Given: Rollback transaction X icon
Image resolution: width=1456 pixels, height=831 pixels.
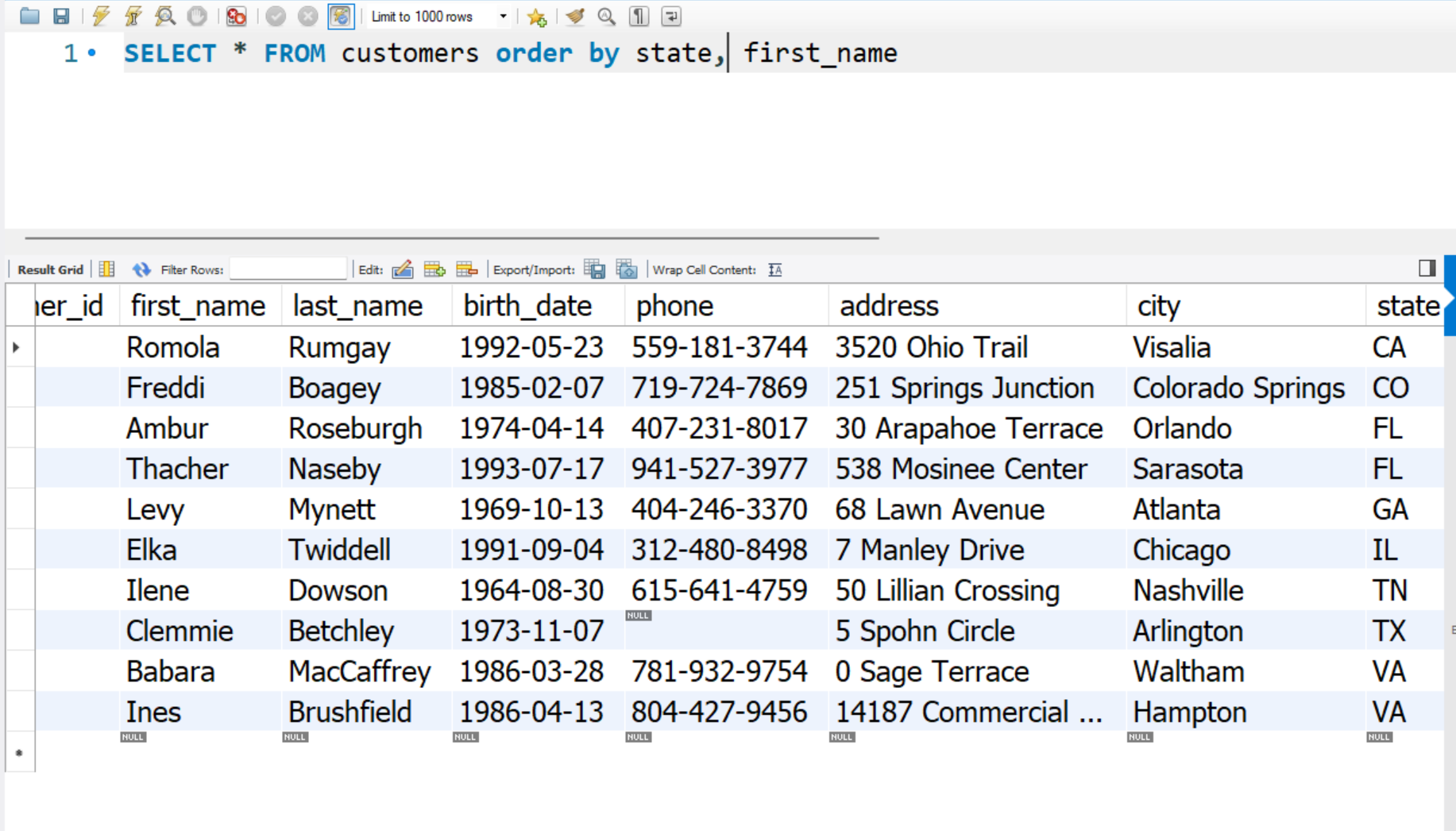Looking at the screenshot, I should click(307, 16).
